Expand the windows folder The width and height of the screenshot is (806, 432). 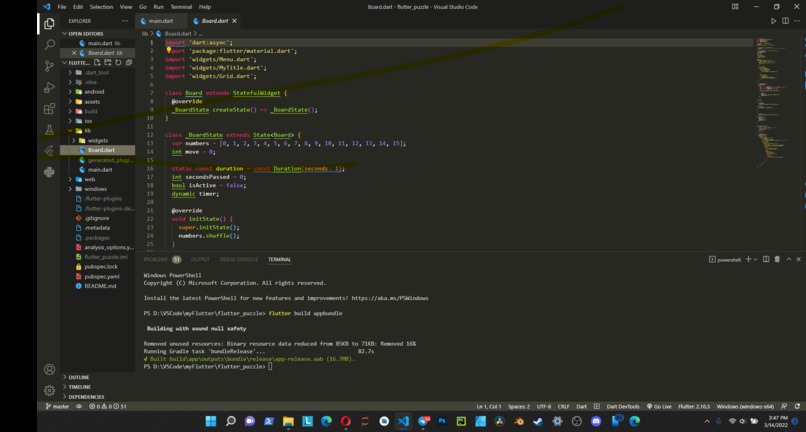click(70, 189)
